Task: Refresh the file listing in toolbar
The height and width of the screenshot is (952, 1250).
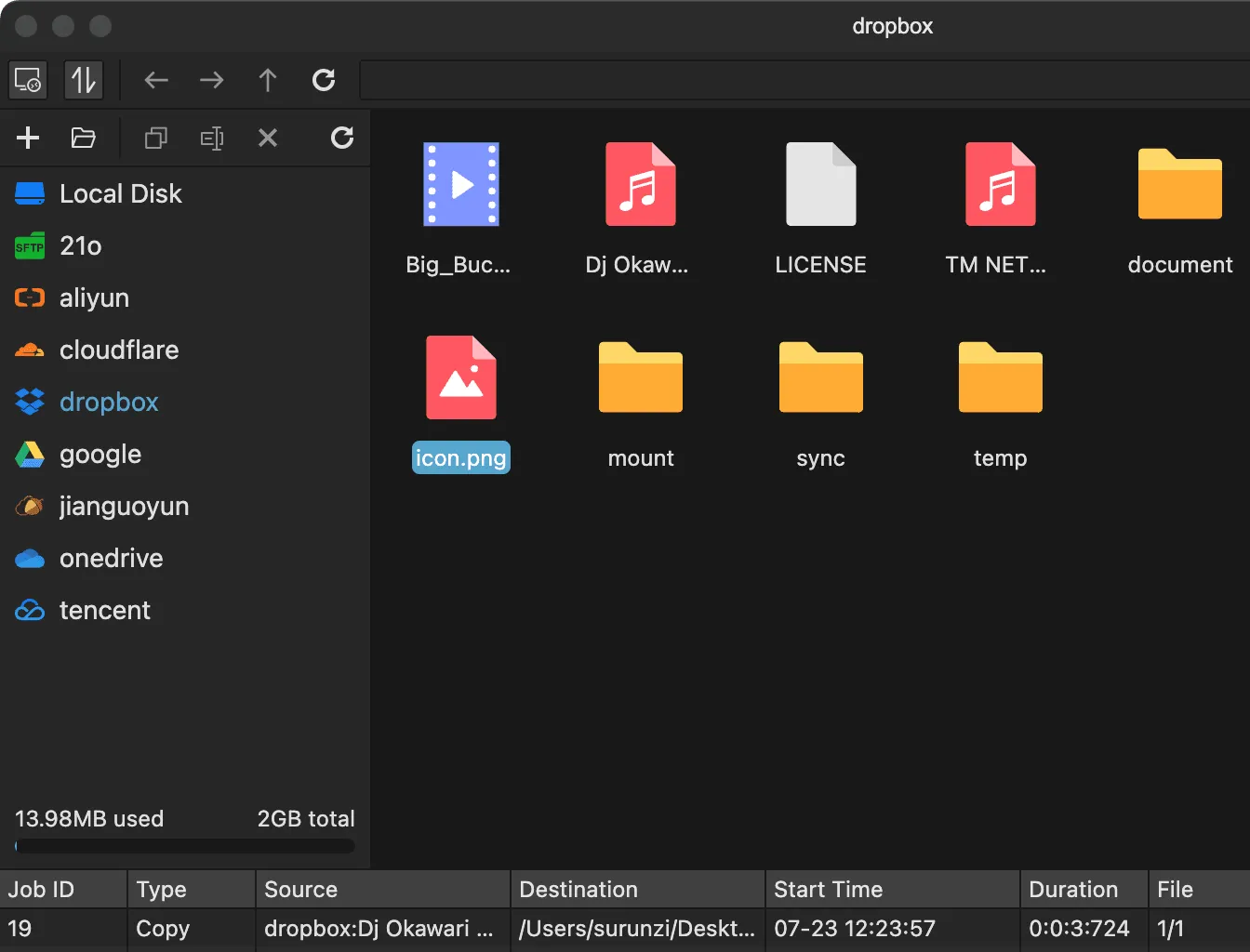Action: coord(324,80)
